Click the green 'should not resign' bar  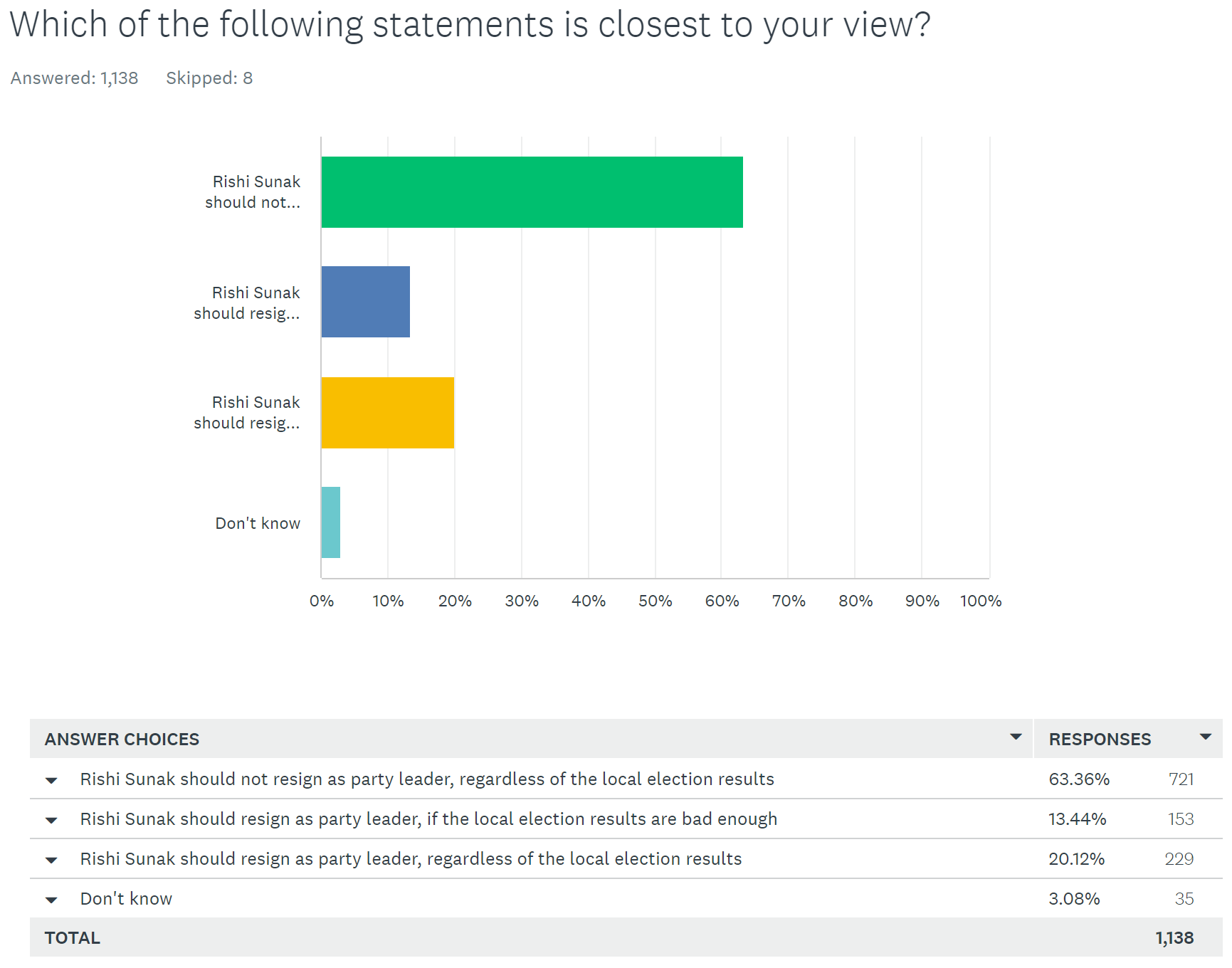532,192
